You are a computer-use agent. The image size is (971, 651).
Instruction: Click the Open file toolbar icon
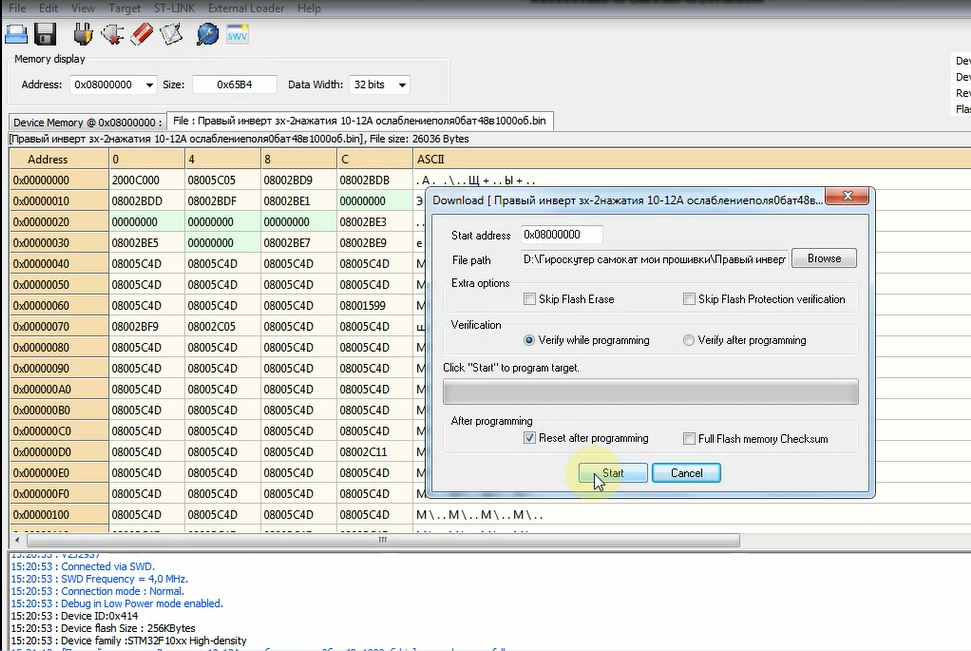pos(17,35)
